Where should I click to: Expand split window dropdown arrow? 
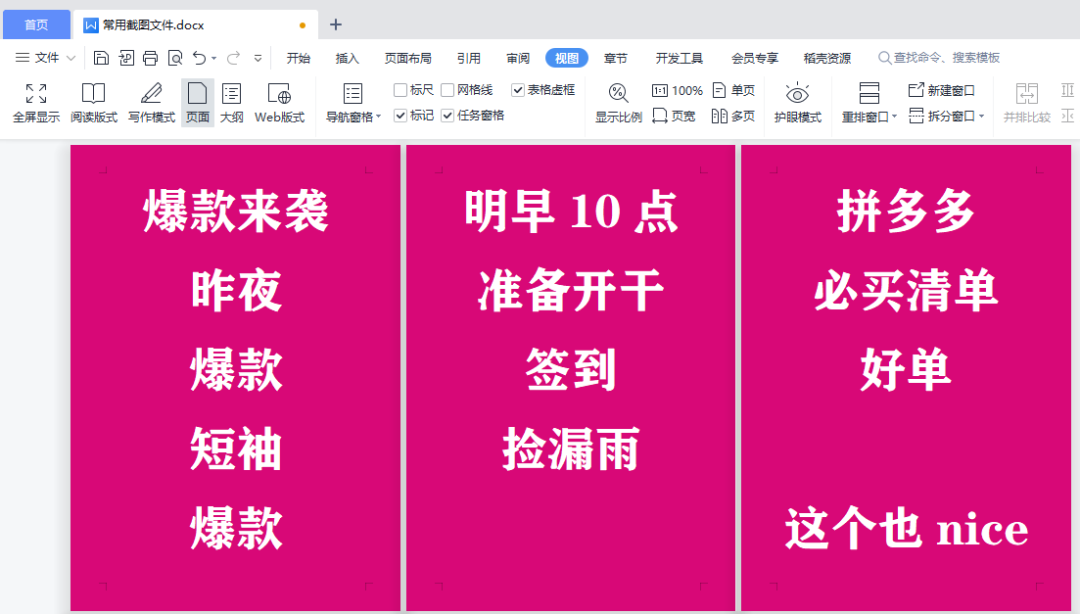pos(982,116)
